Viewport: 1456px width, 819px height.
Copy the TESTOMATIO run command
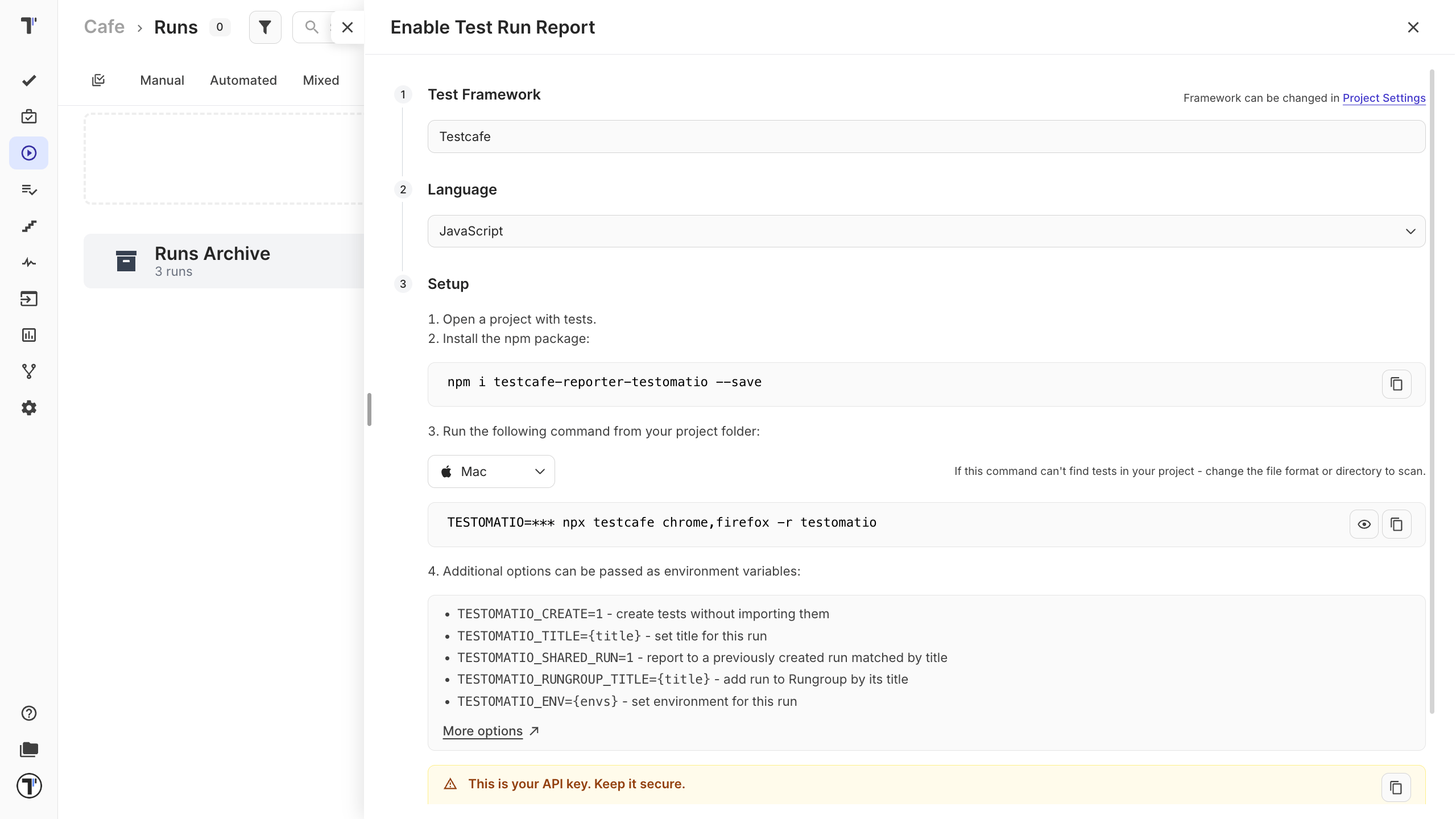[x=1396, y=524]
